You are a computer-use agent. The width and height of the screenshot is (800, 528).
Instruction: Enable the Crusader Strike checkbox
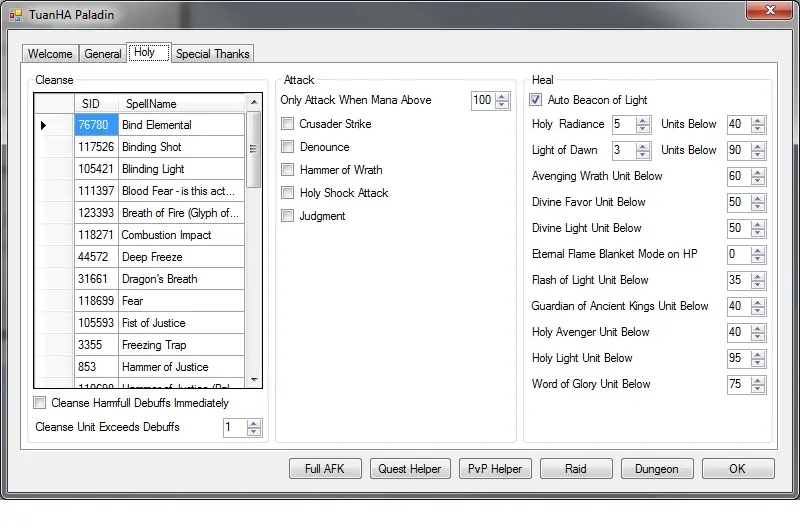288,124
